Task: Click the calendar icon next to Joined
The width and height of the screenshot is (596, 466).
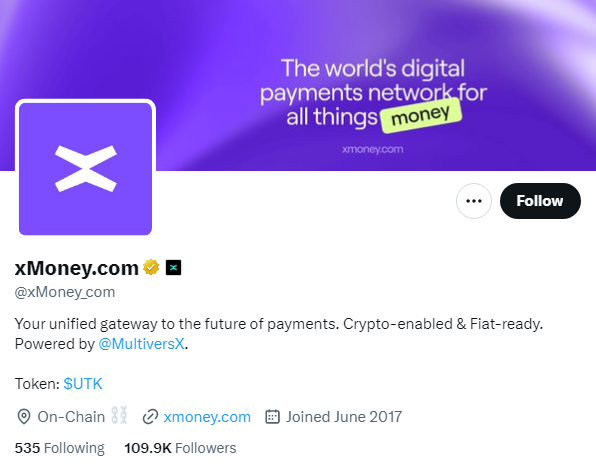Action: tap(272, 417)
